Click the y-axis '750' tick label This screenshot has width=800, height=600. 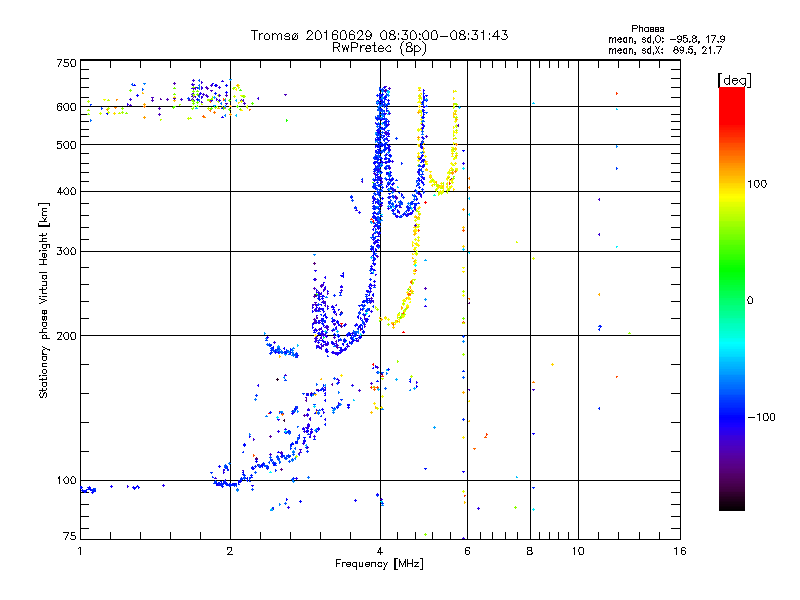pos(66,63)
